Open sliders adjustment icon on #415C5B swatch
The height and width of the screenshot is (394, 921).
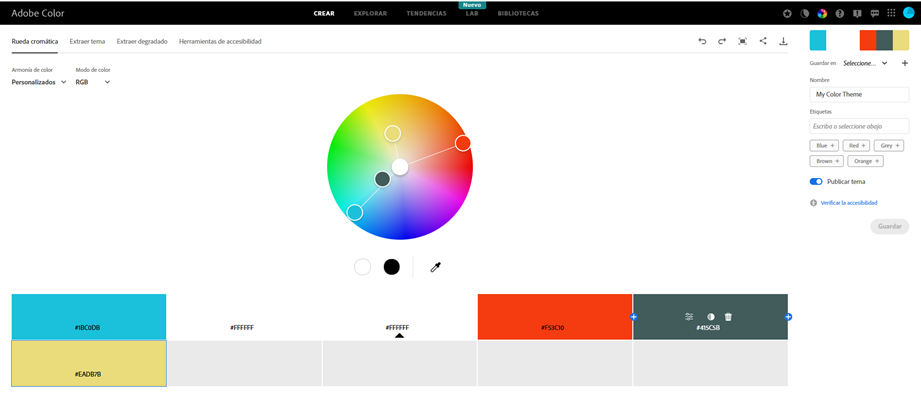(689, 316)
